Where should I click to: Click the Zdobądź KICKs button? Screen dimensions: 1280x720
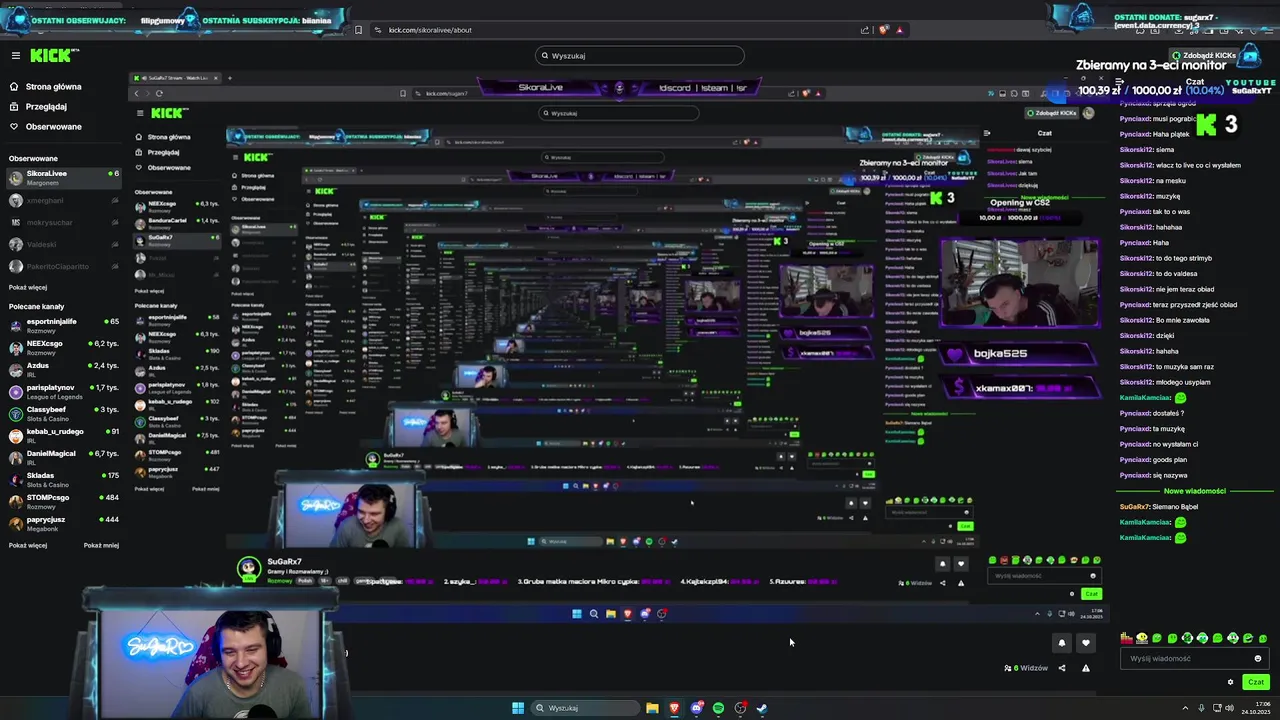click(x=1204, y=56)
